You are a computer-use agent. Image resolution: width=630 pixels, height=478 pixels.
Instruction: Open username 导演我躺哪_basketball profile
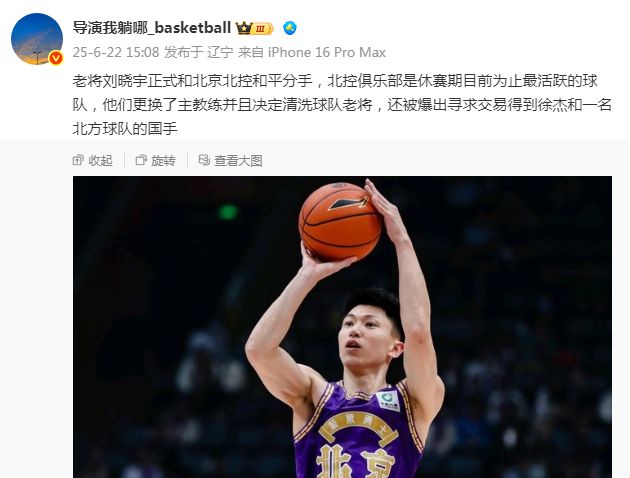[x=152, y=28]
